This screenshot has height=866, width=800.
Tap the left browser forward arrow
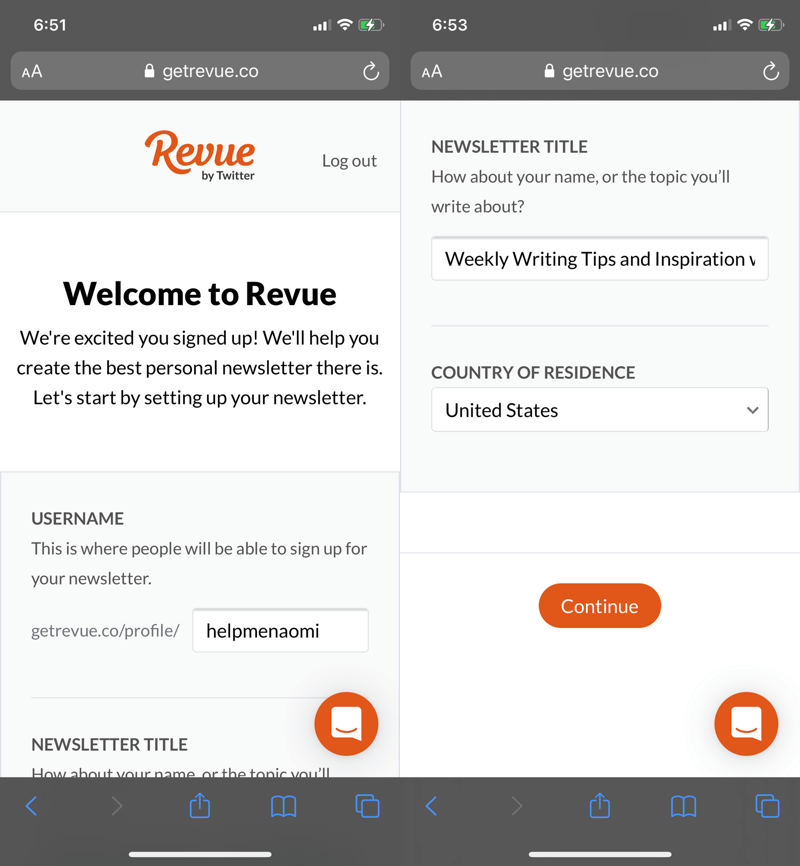117,806
